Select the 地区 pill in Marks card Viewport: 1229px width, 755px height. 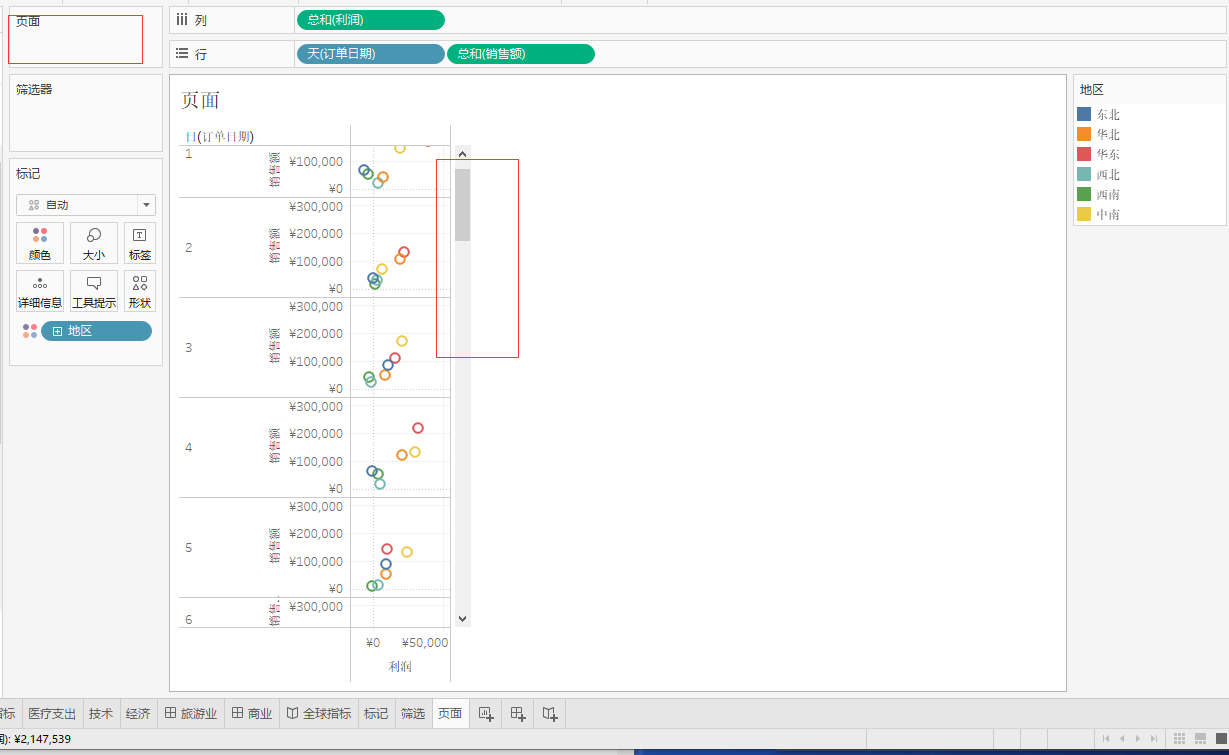[x=96, y=331]
